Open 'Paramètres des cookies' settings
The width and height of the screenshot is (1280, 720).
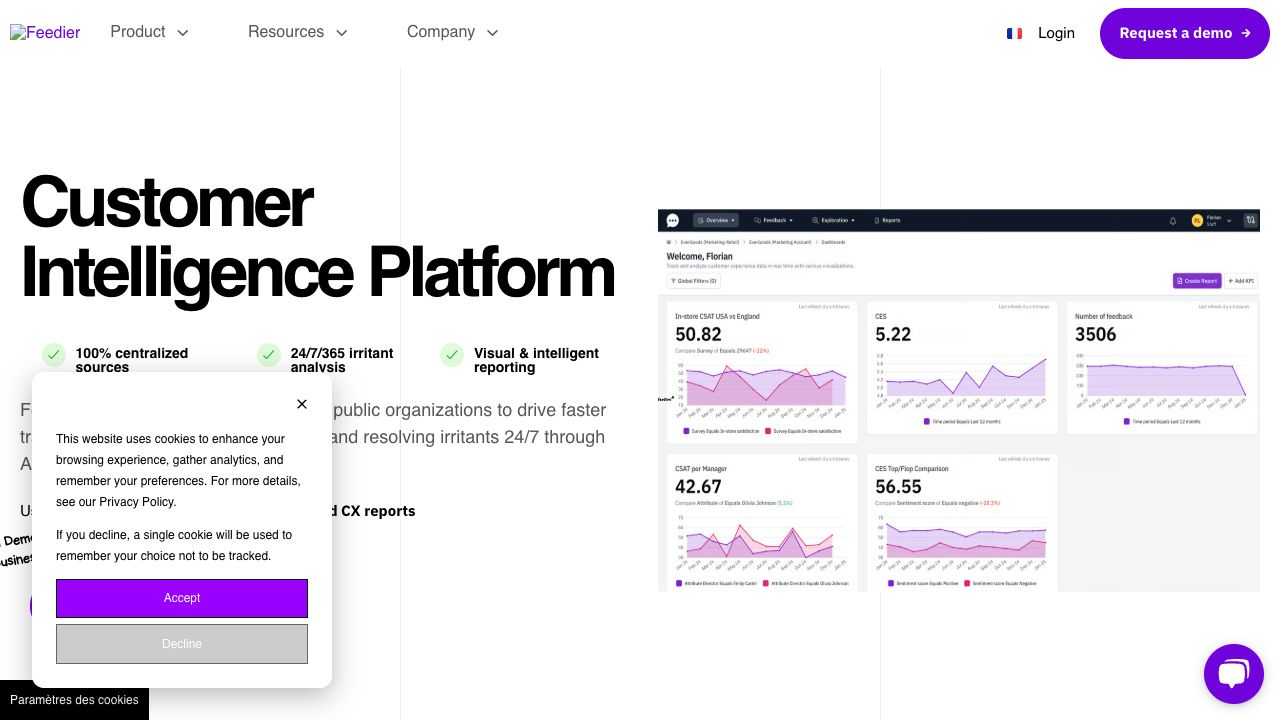[74, 700]
